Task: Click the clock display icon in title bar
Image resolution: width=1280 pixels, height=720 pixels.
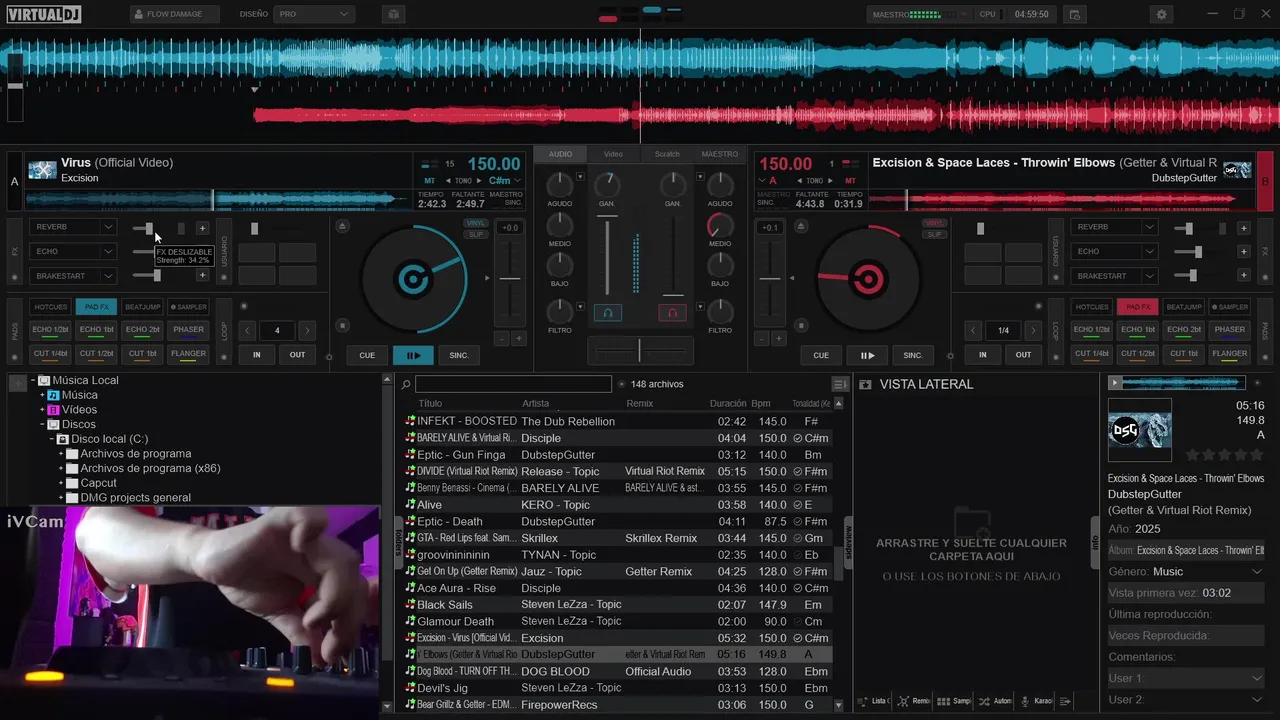Action: 1074,14
